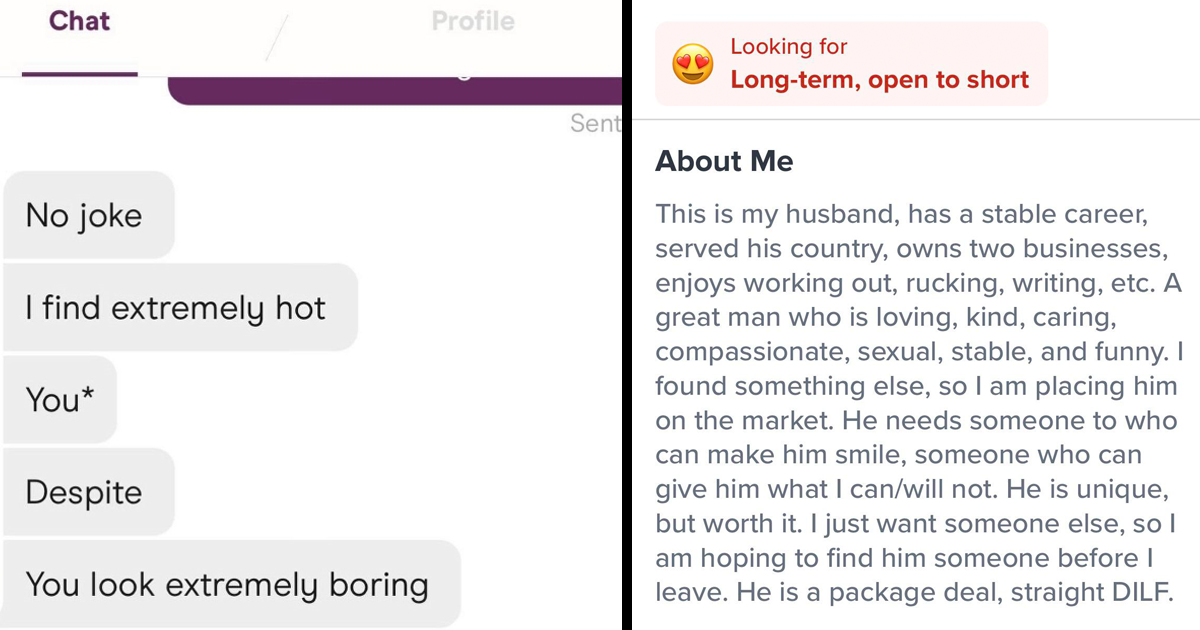The image size is (1200, 630).
Task: Click the 'Long-term, open to short' label
Action: [882, 79]
